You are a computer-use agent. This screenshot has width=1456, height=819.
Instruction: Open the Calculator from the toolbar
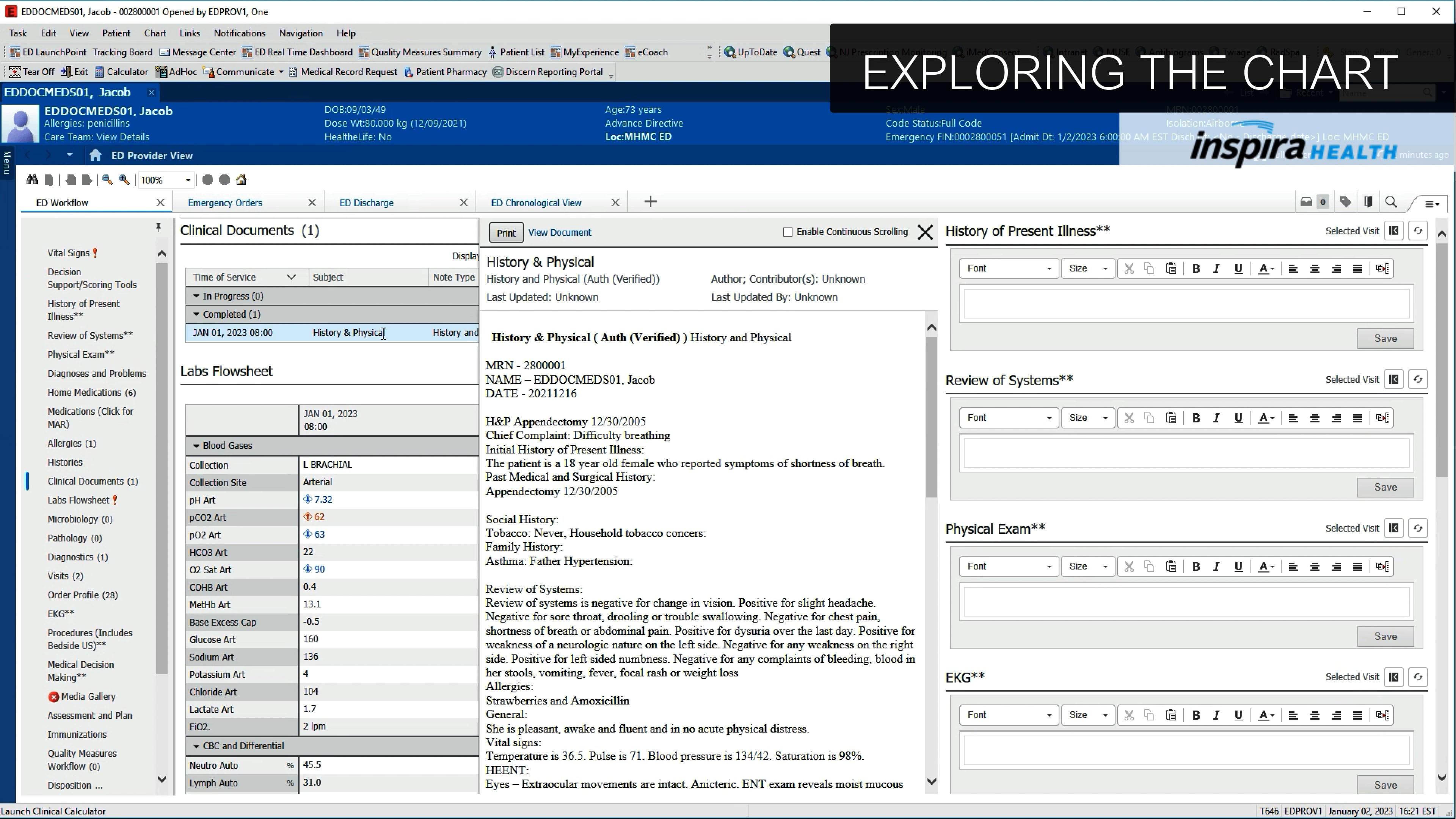click(x=121, y=72)
